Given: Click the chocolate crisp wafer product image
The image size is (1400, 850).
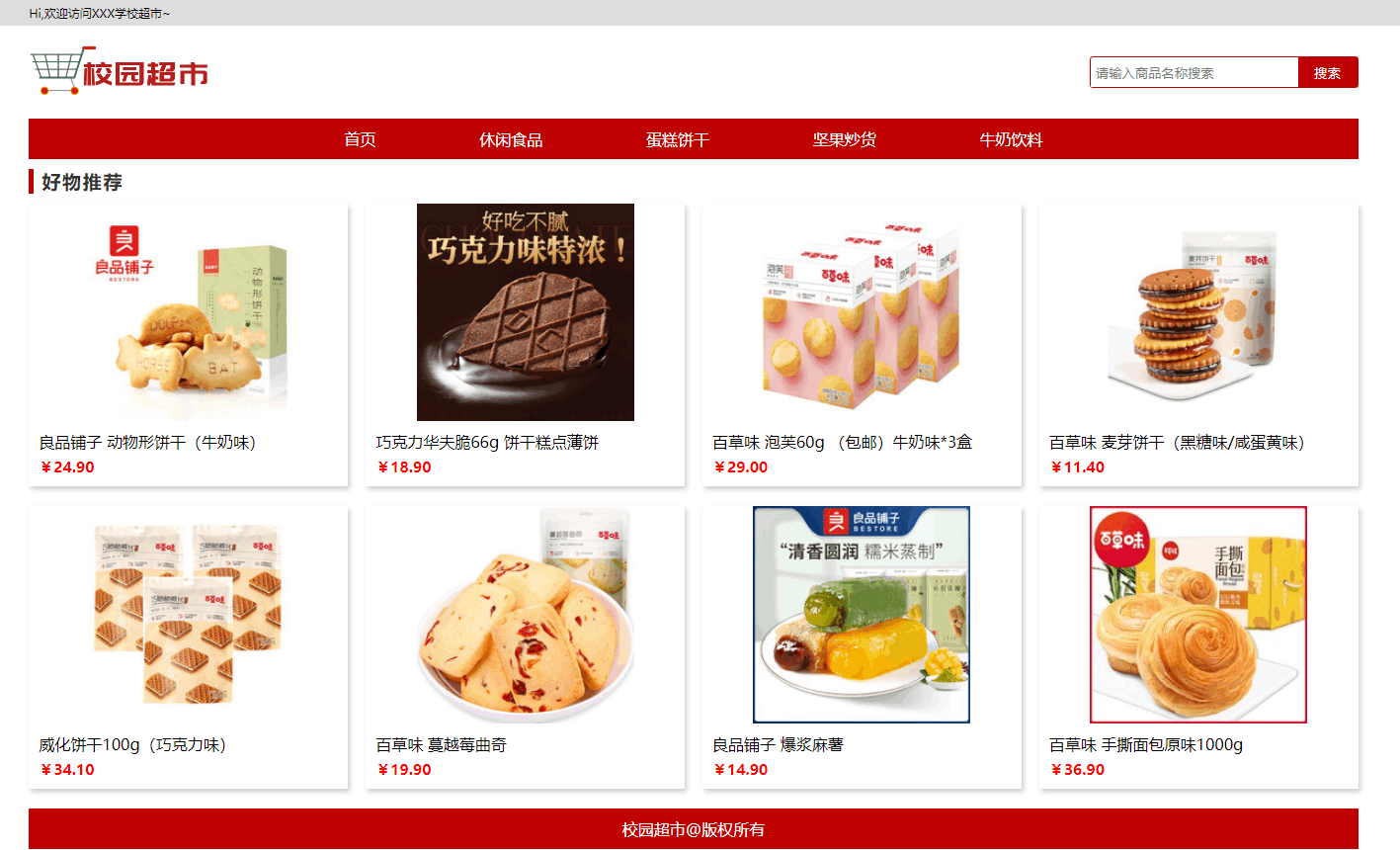Looking at the screenshot, I should point(526,312).
